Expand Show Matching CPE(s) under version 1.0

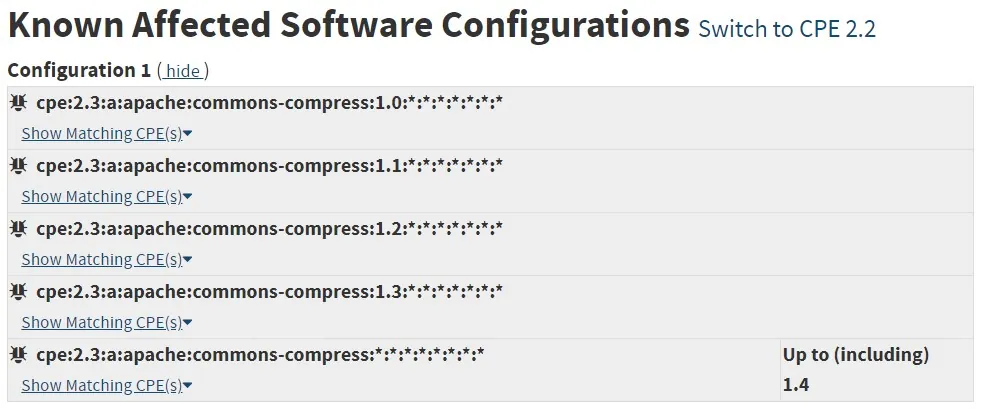tap(106, 134)
